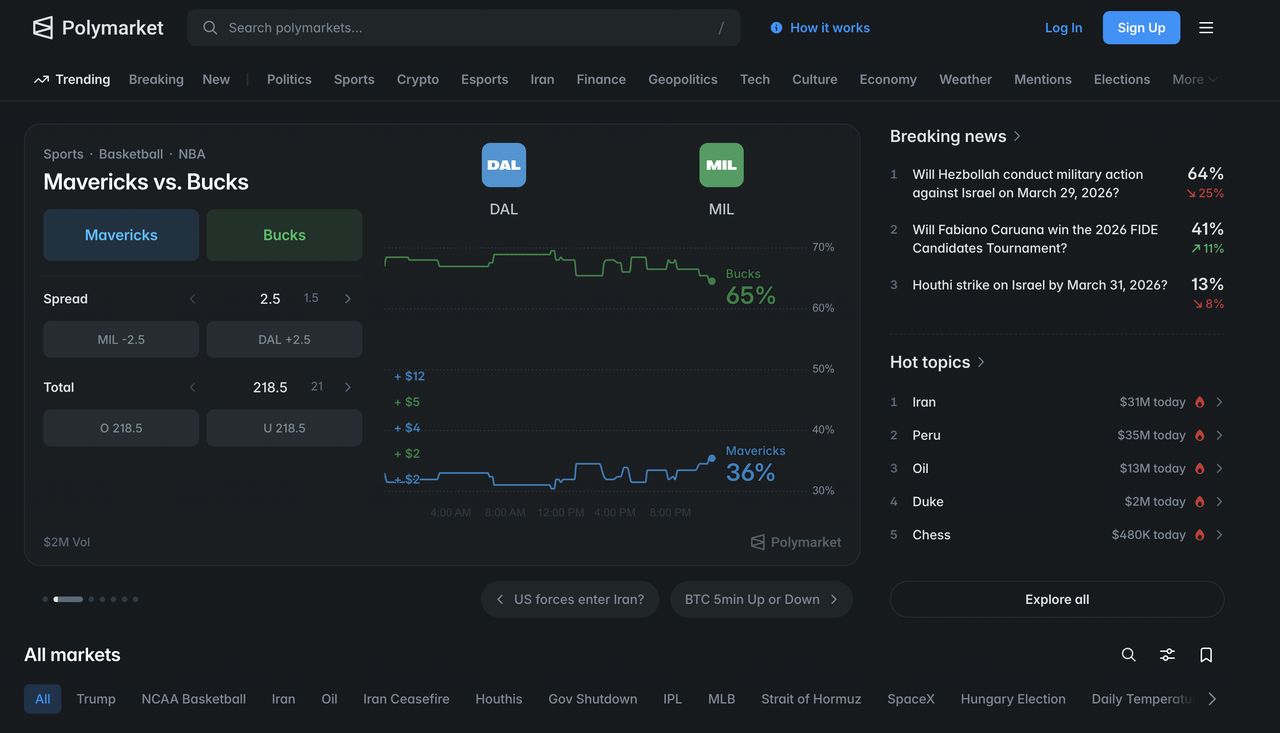Click the bookmark icon in All markets
The width and height of the screenshot is (1280, 733).
click(x=1206, y=655)
